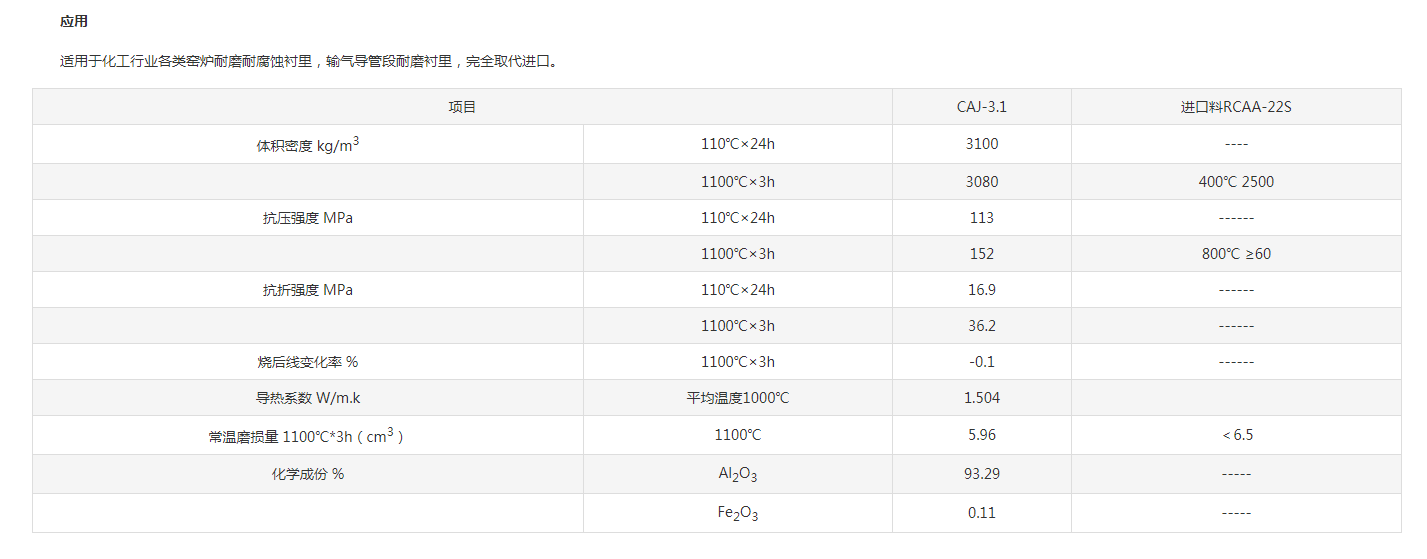Click the CAJ-3.1 column header
The width and height of the screenshot is (1427, 559).
coord(982,107)
